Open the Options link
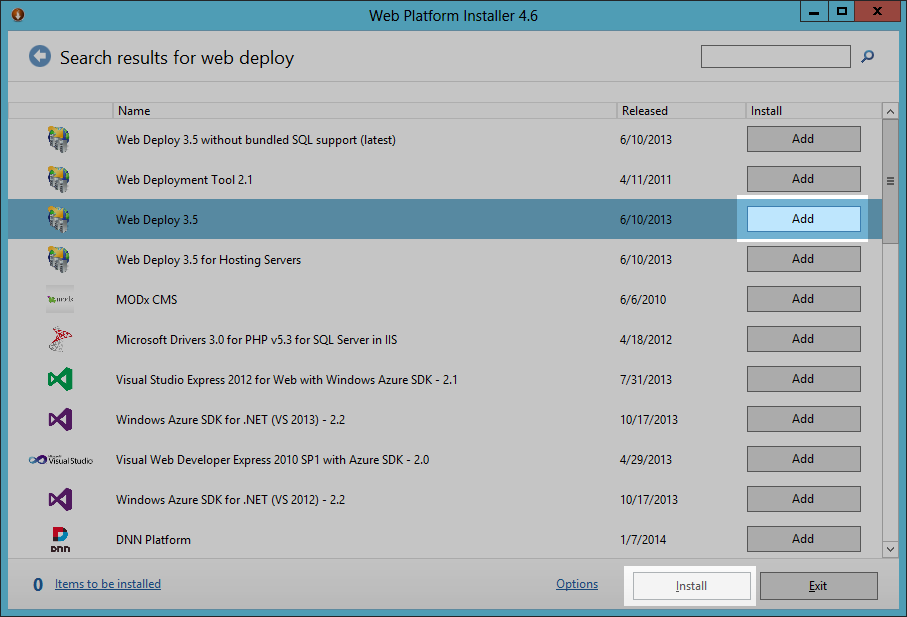This screenshot has height=617, width=907. [x=577, y=584]
